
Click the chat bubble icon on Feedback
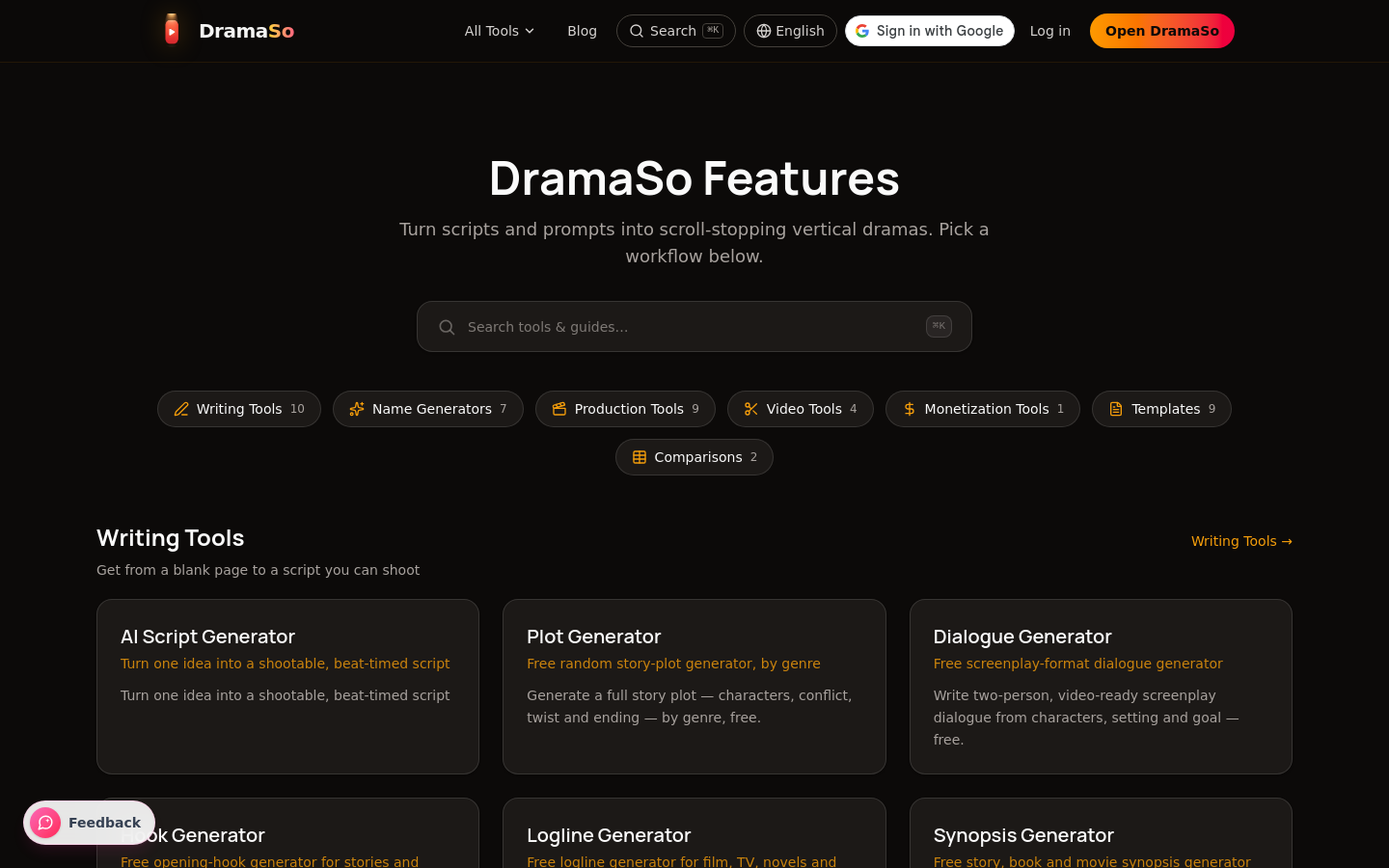click(45, 823)
